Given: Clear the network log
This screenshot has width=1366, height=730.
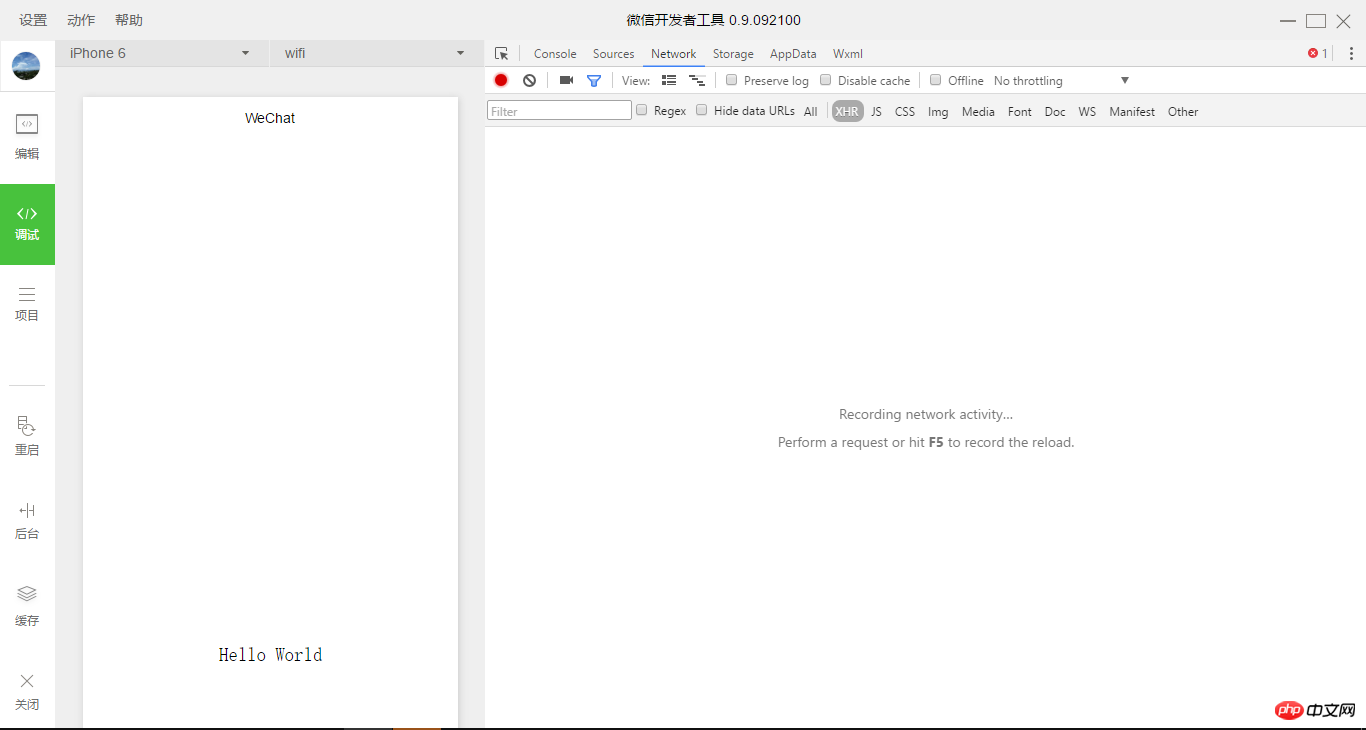Looking at the screenshot, I should [x=529, y=80].
